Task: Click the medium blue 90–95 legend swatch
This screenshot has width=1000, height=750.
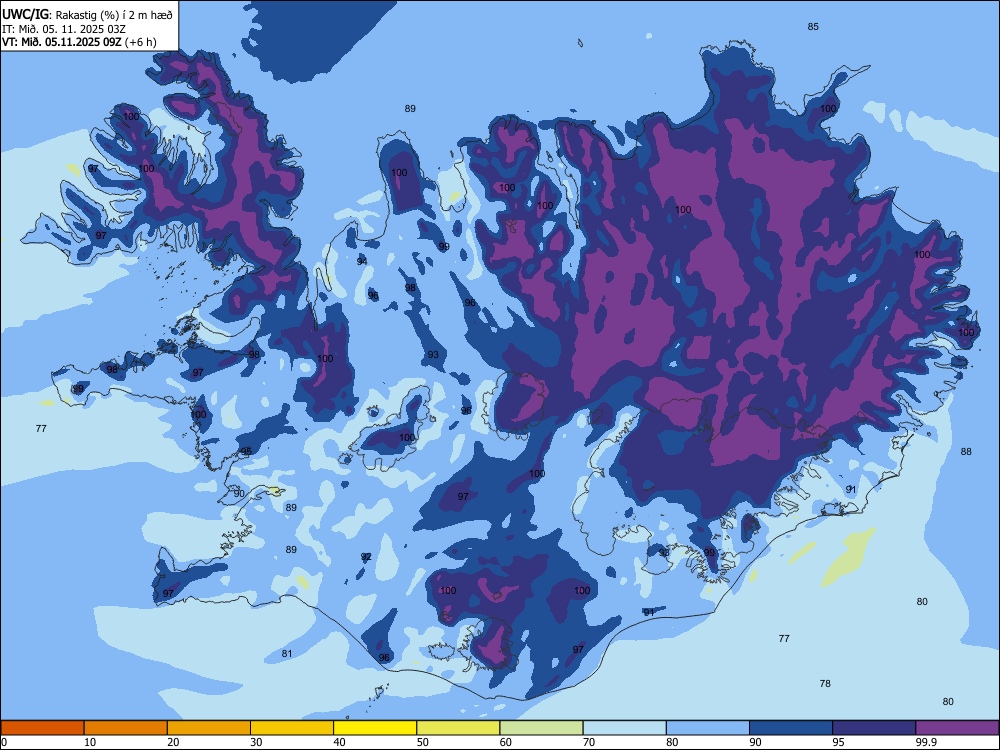Action: tap(791, 728)
